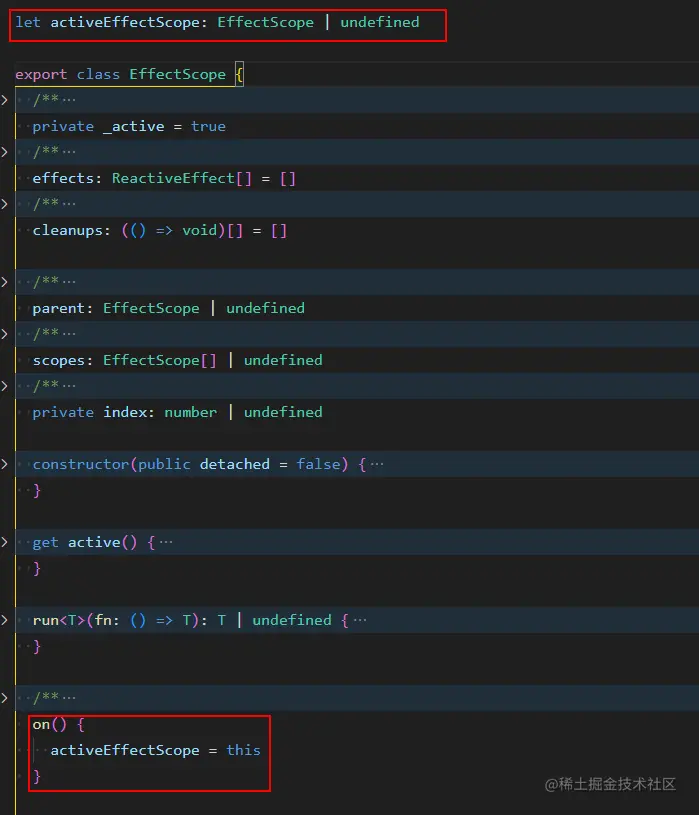Click the ellipsis after constructor opening brace

[x=377, y=464]
